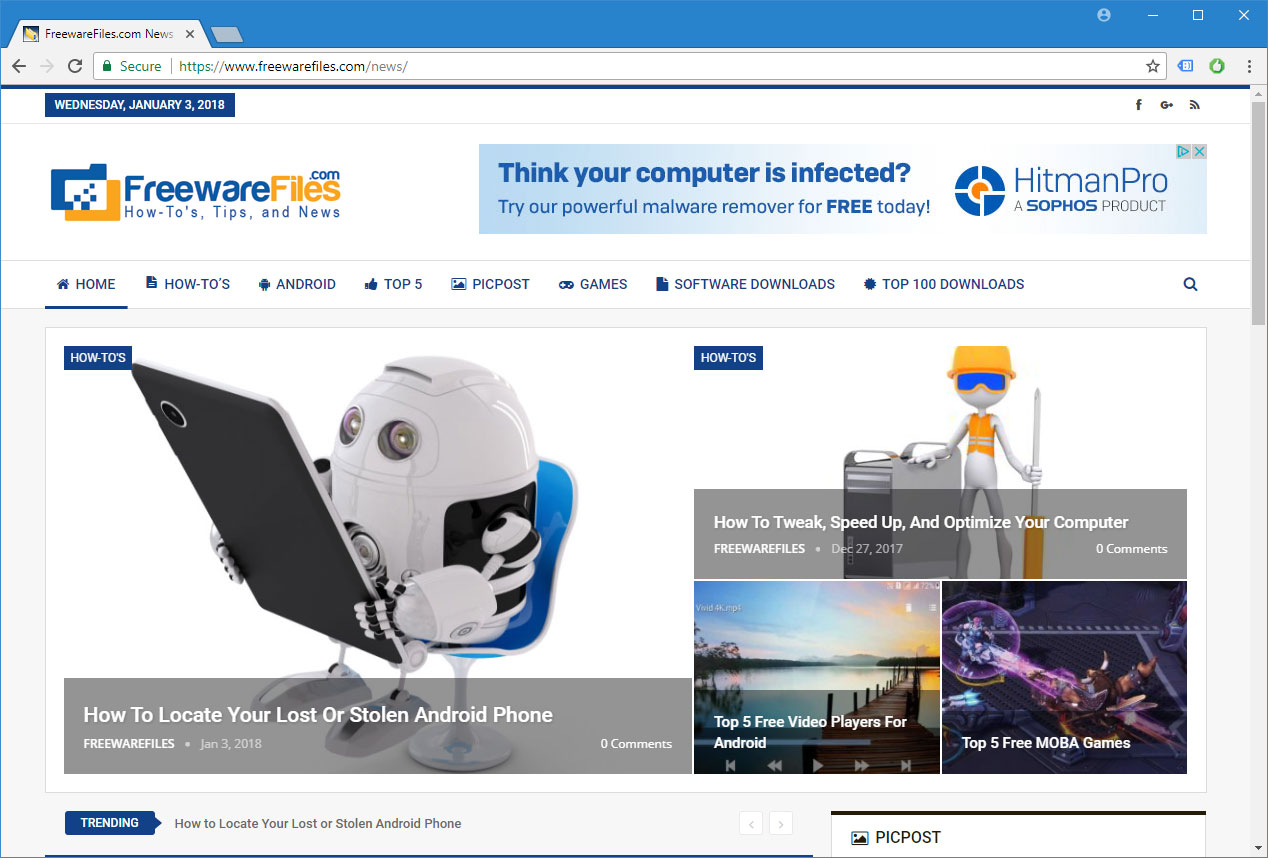Open 'How To Locate Your Lost Or Stolen Android Phone' headline
The width and height of the screenshot is (1268, 858).
tap(318, 715)
